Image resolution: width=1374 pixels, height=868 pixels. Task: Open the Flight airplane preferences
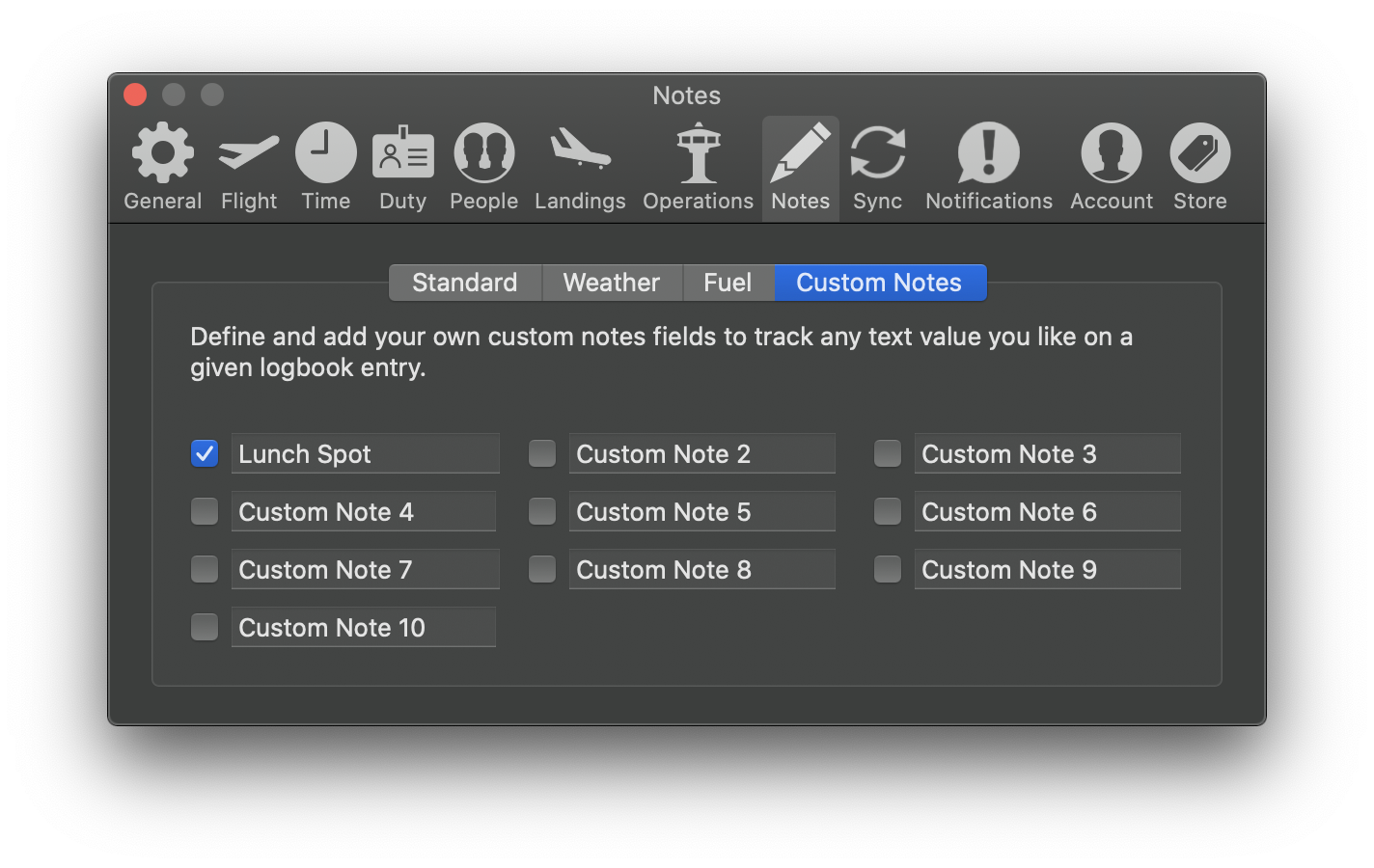[248, 152]
